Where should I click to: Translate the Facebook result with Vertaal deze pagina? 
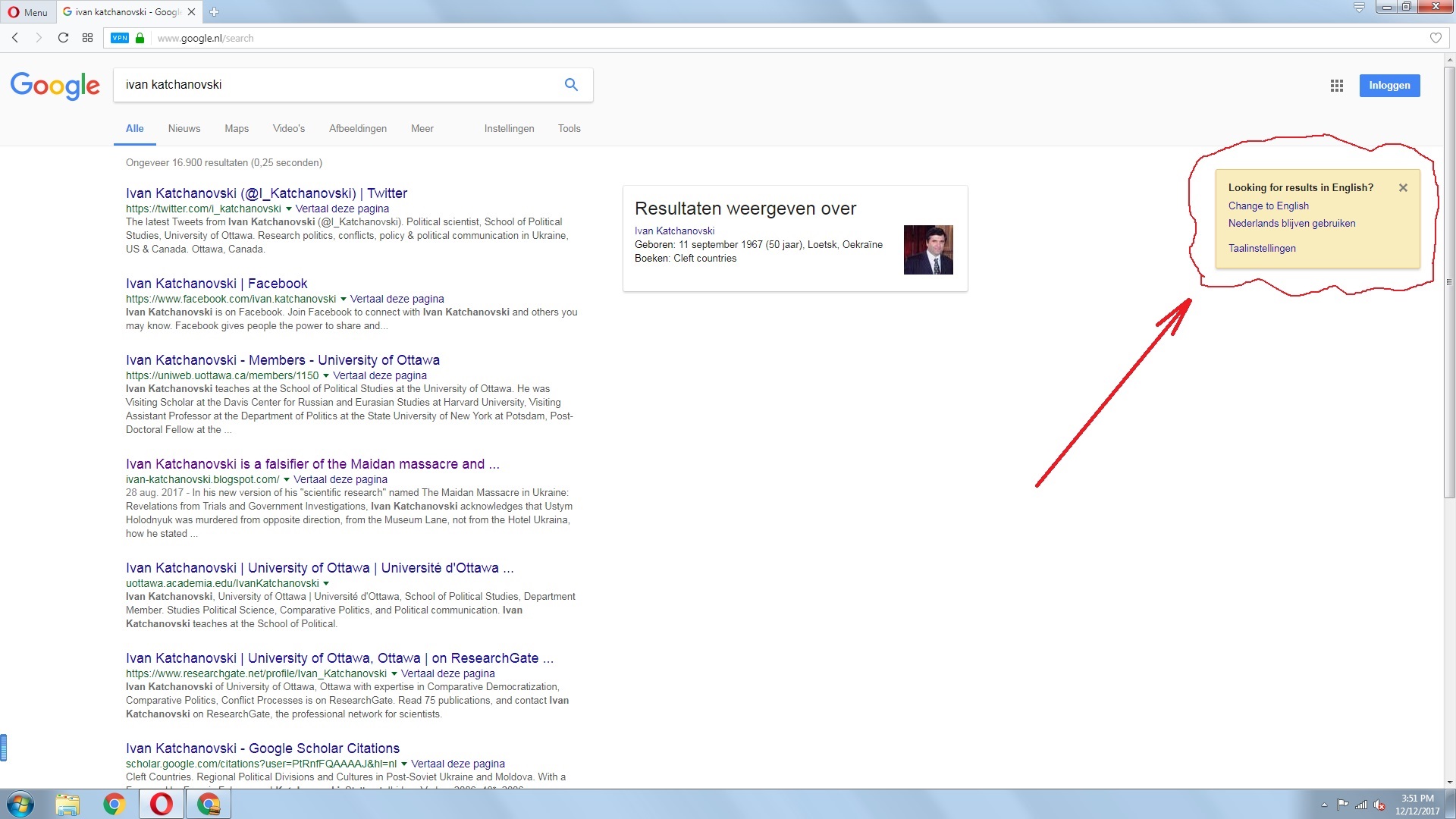(x=397, y=300)
